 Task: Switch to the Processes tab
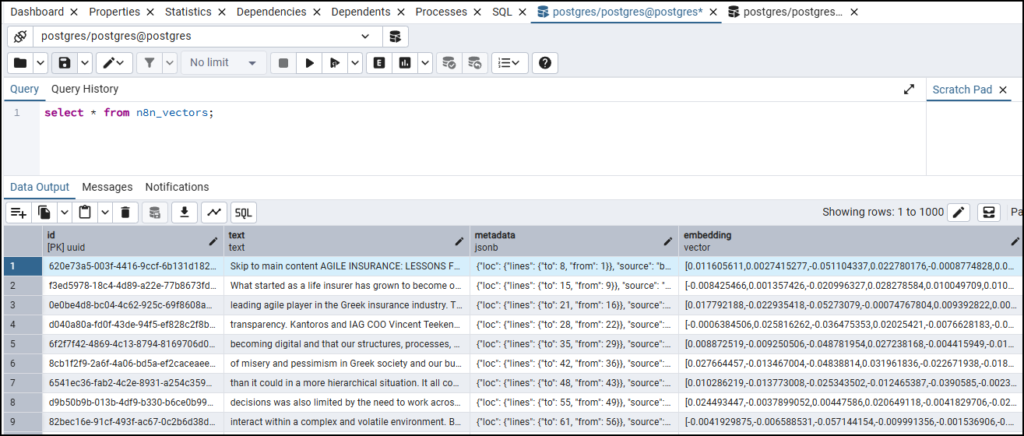pyautogui.click(x=441, y=12)
